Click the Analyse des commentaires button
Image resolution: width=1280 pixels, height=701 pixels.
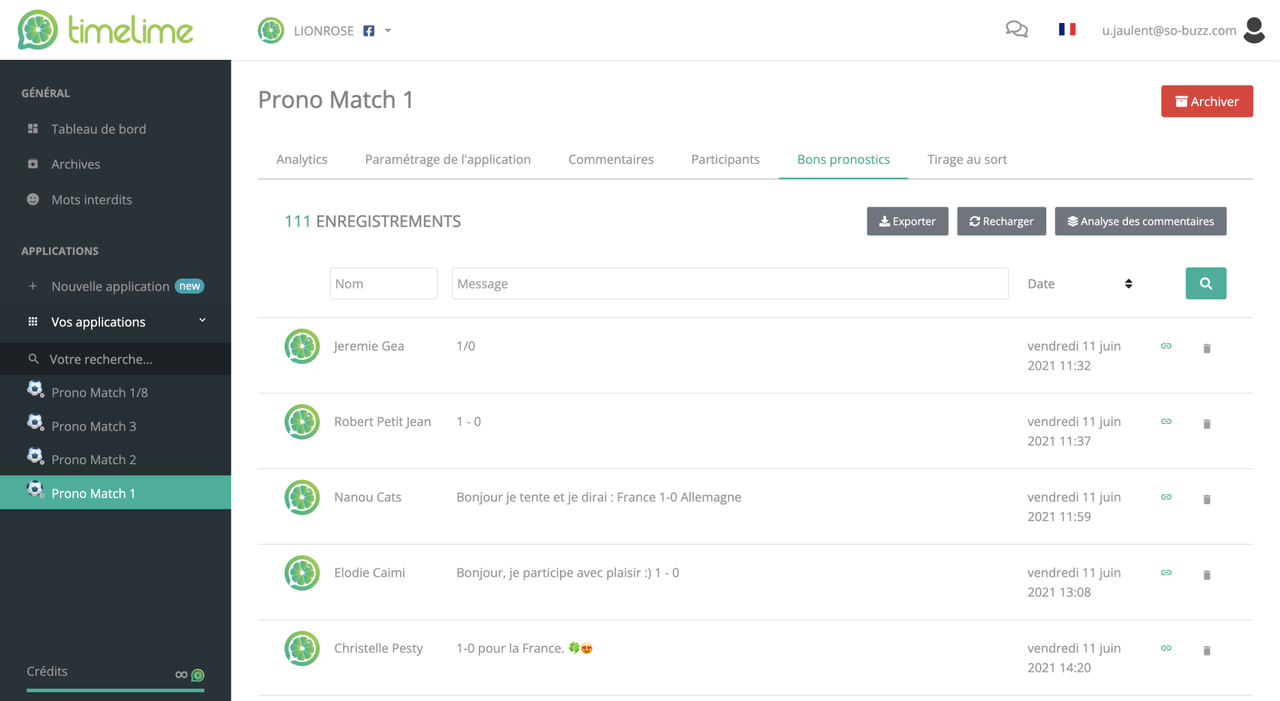coord(1140,221)
